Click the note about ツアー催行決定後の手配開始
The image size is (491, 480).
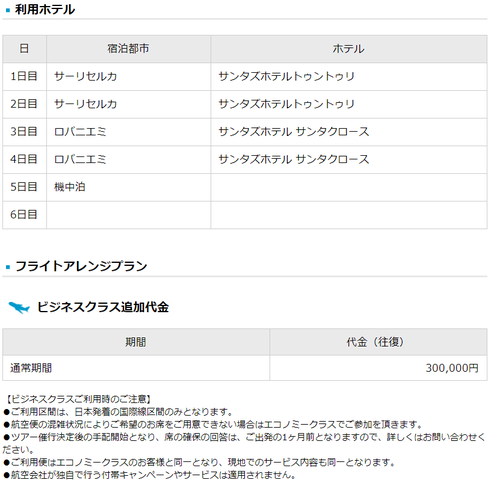(245, 443)
